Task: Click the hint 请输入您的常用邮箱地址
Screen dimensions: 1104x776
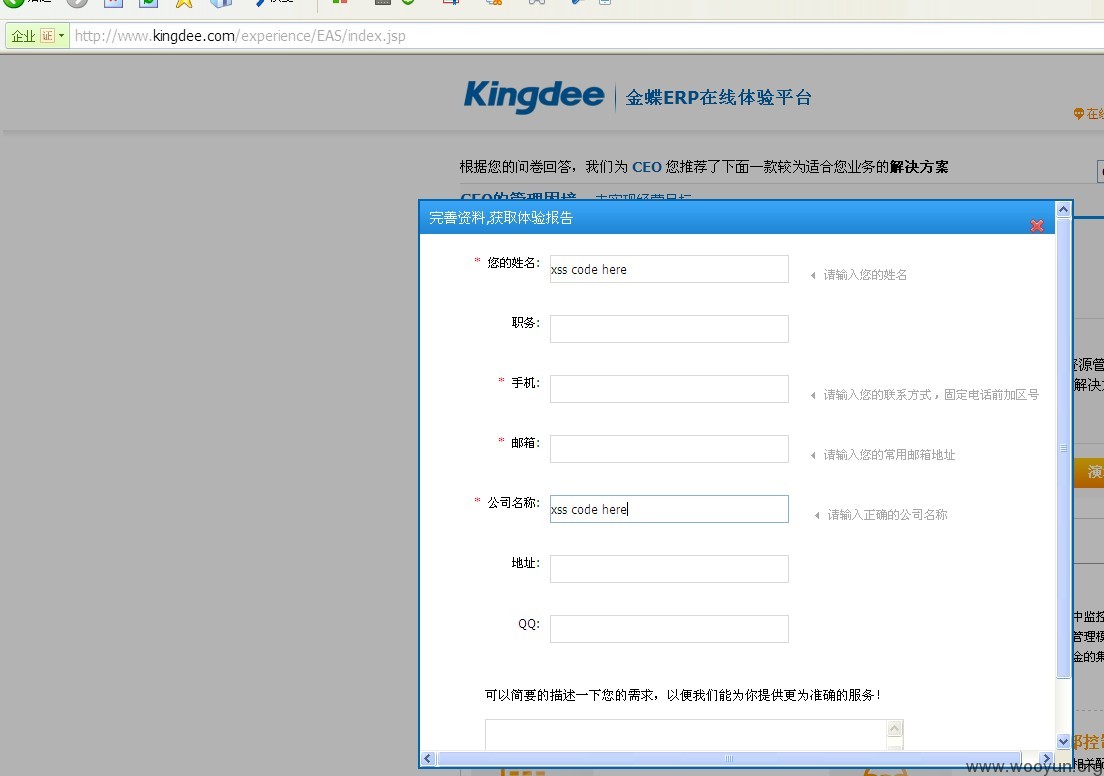Action: coord(889,455)
